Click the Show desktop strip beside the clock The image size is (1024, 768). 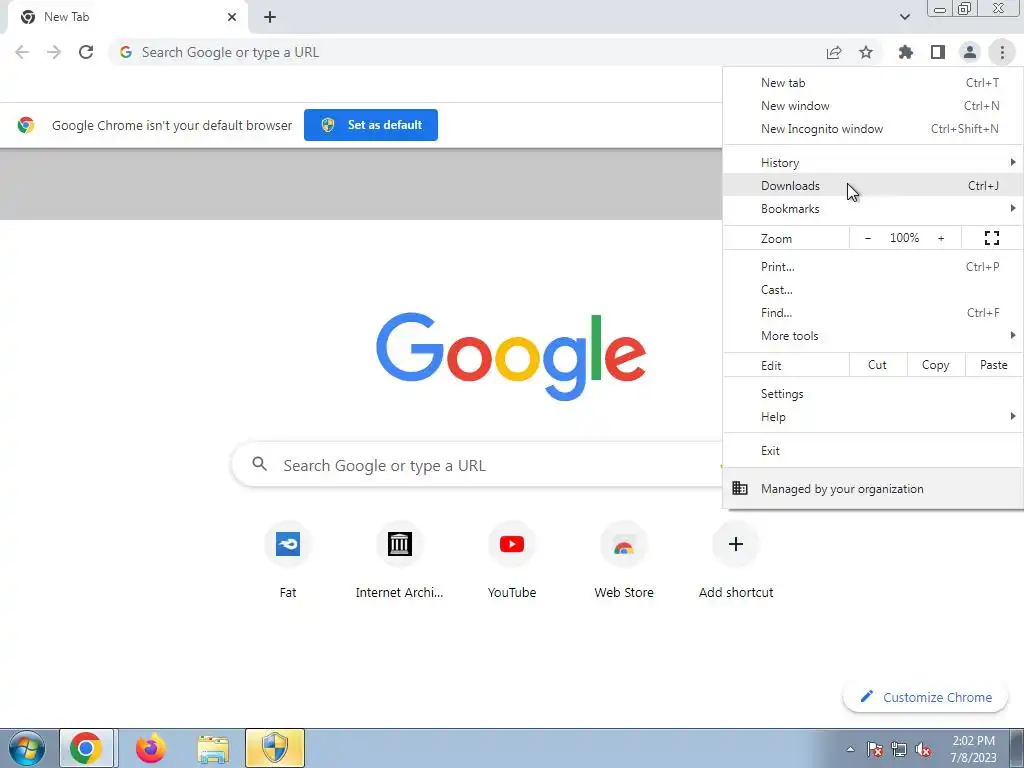click(x=1017, y=748)
